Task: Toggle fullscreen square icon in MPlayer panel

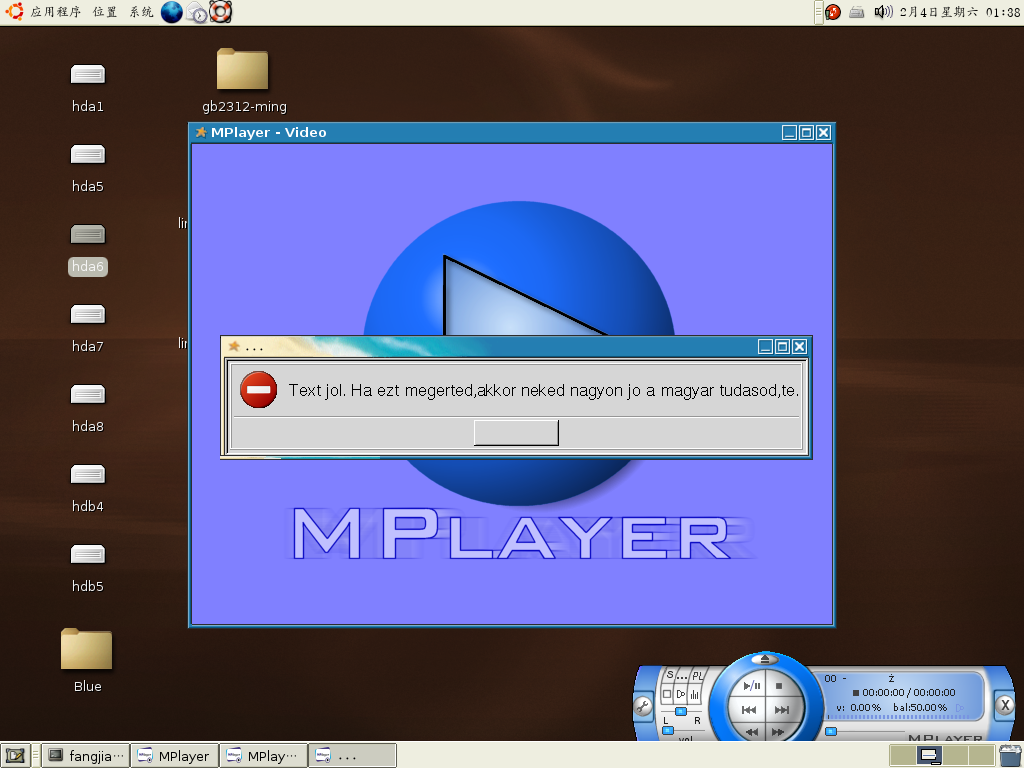Action: pos(667,694)
